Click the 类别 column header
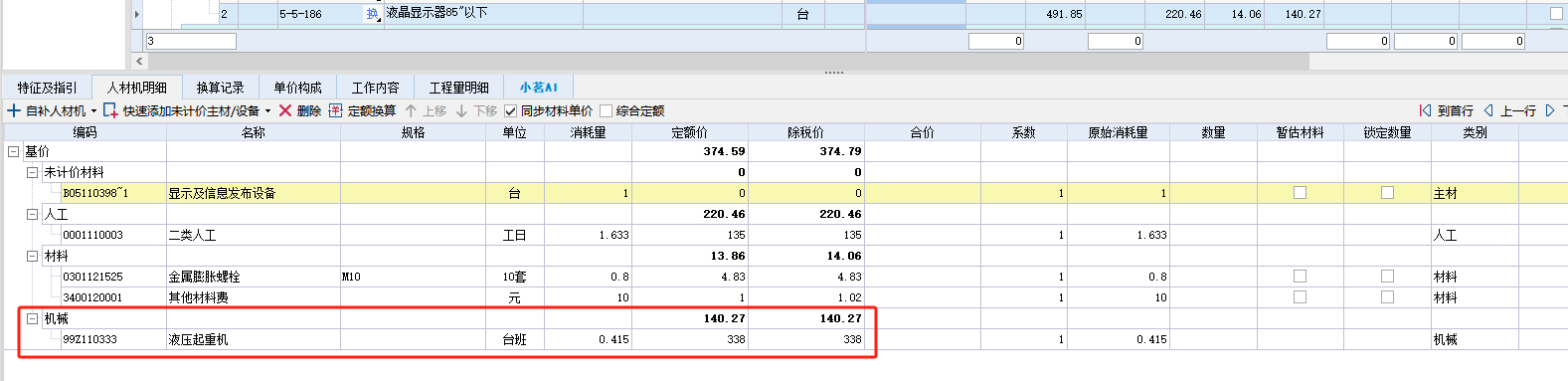Image resolution: width=1568 pixels, height=381 pixels. pyautogui.click(x=1476, y=132)
